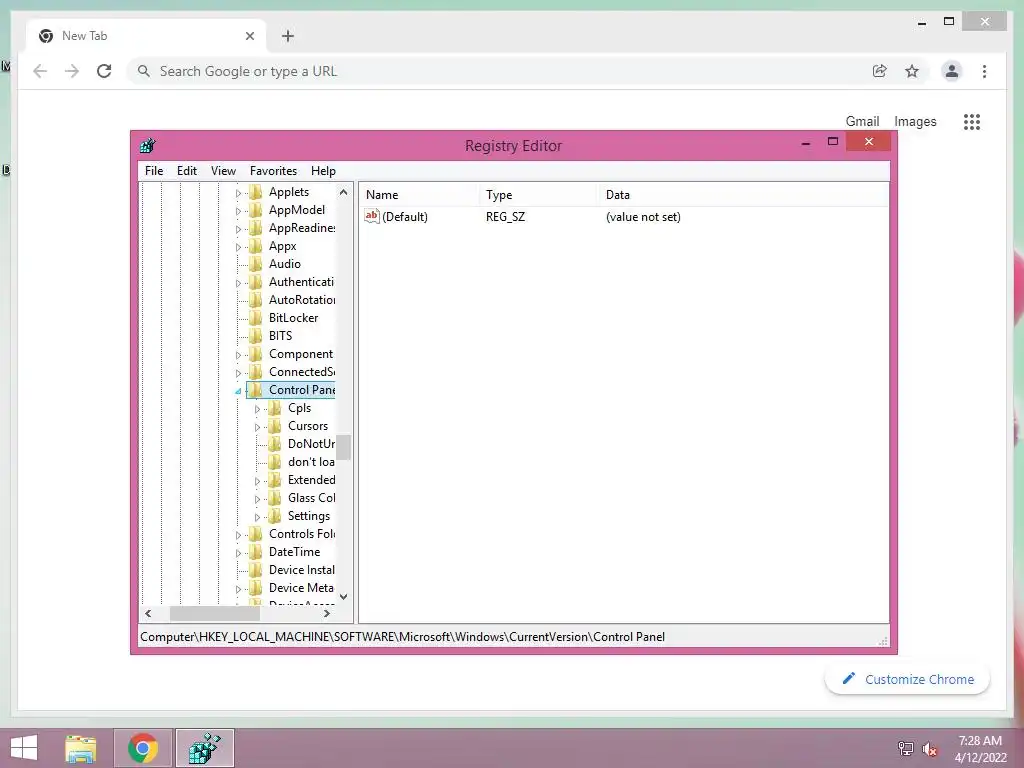The height and width of the screenshot is (768, 1024).
Task: Click the network tray icon
Action: (x=905, y=749)
